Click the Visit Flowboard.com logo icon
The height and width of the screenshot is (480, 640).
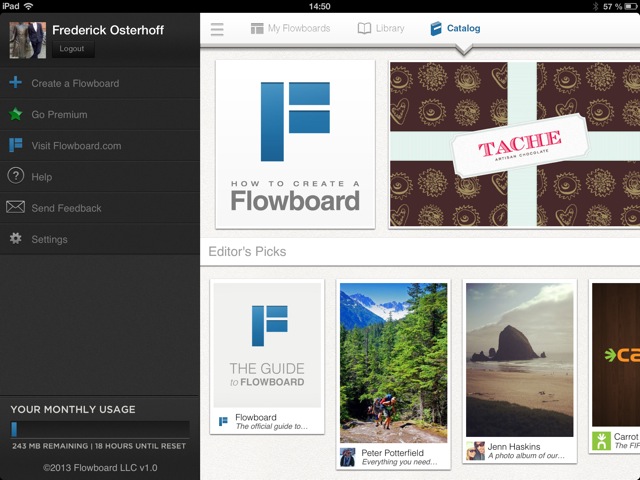tap(16, 145)
